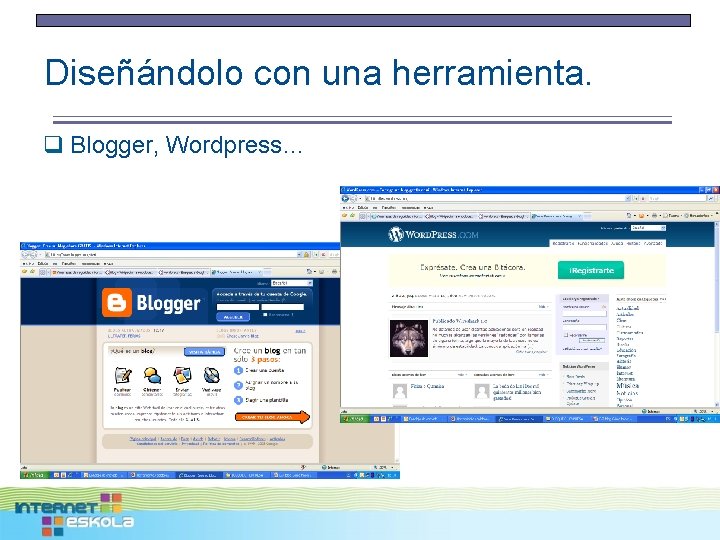720x540 pixels.
Task: Open the language dropdown on Blogger page
Action: pyautogui.click(x=292, y=283)
